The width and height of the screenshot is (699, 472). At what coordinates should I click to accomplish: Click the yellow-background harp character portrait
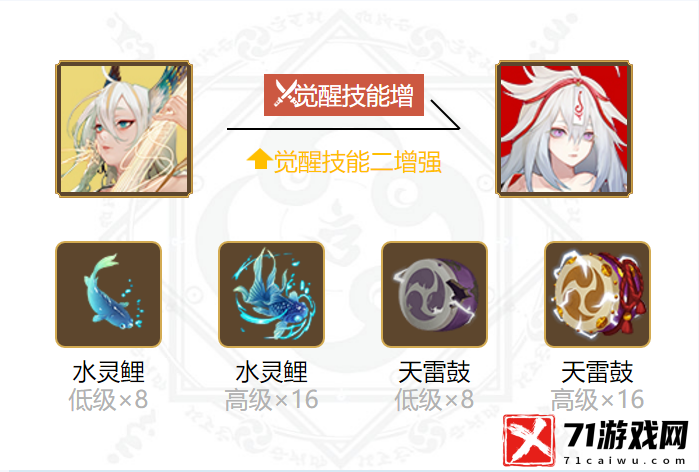[124, 129]
